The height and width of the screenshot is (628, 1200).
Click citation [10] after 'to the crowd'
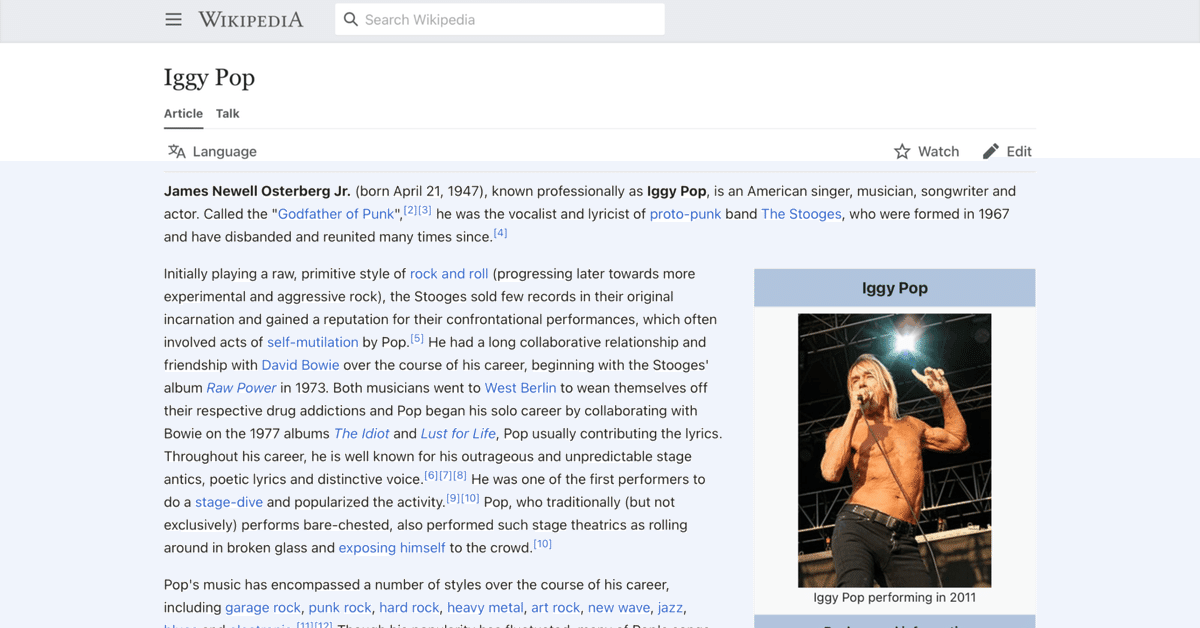[x=542, y=544]
